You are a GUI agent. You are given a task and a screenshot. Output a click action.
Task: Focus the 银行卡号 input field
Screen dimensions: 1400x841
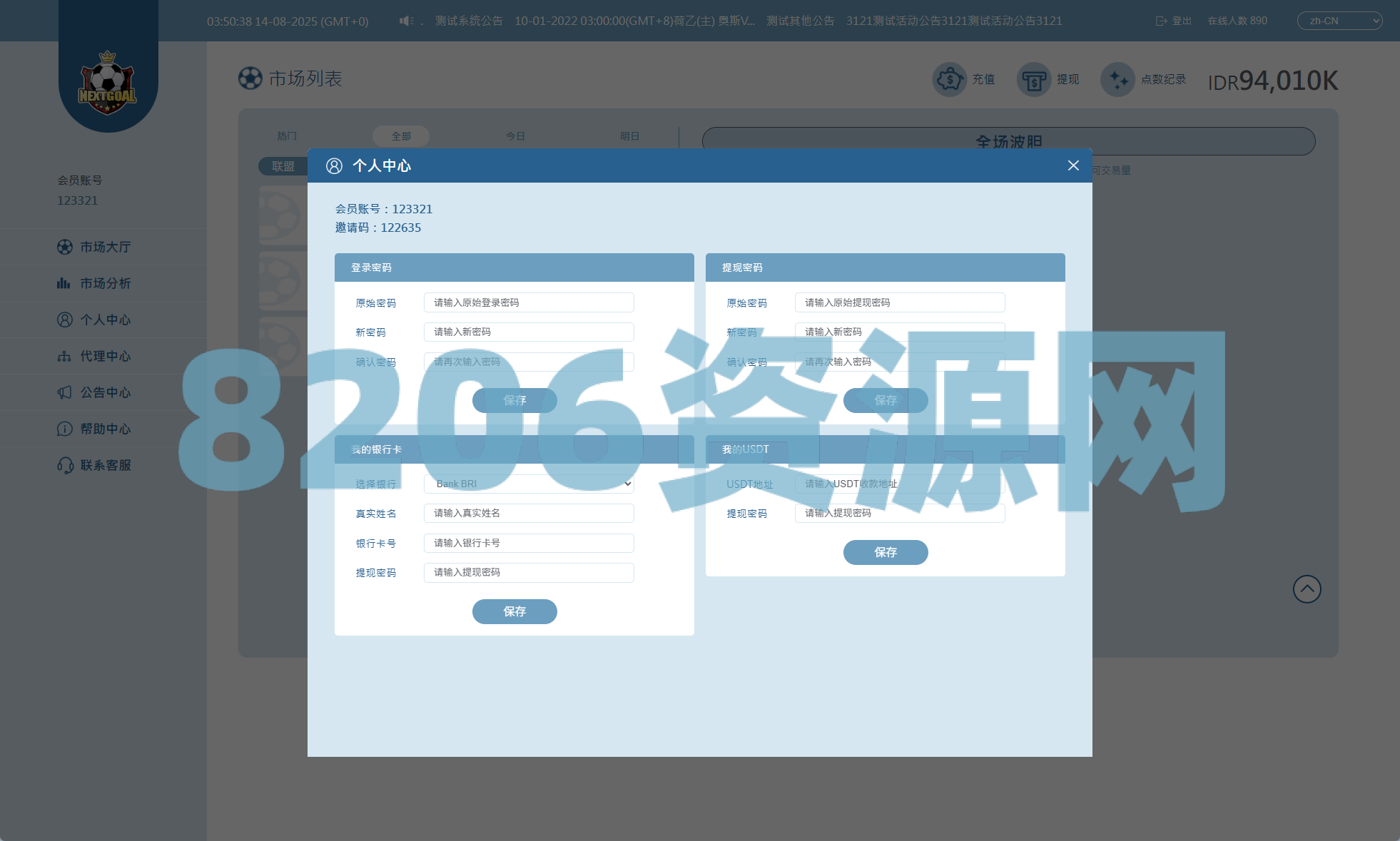[529, 543]
